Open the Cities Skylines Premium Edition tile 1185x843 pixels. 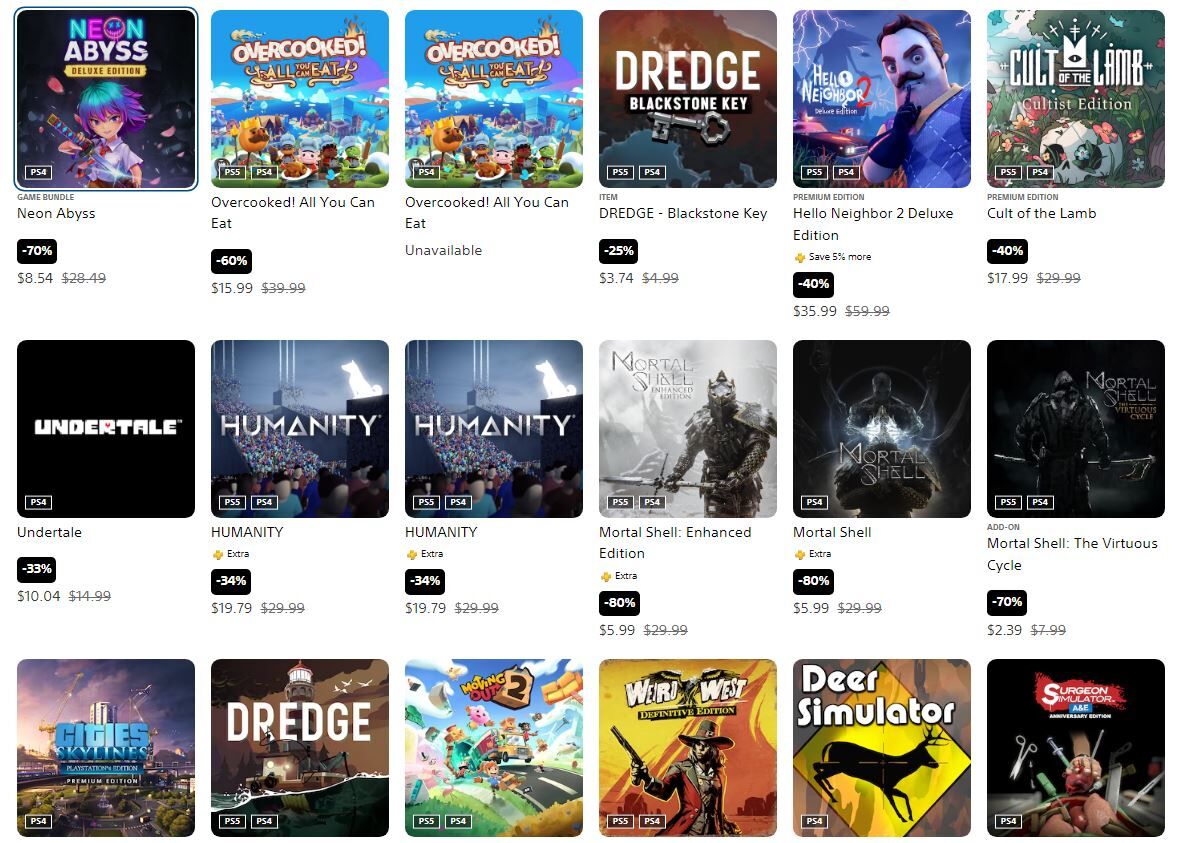(x=106, y=748)
